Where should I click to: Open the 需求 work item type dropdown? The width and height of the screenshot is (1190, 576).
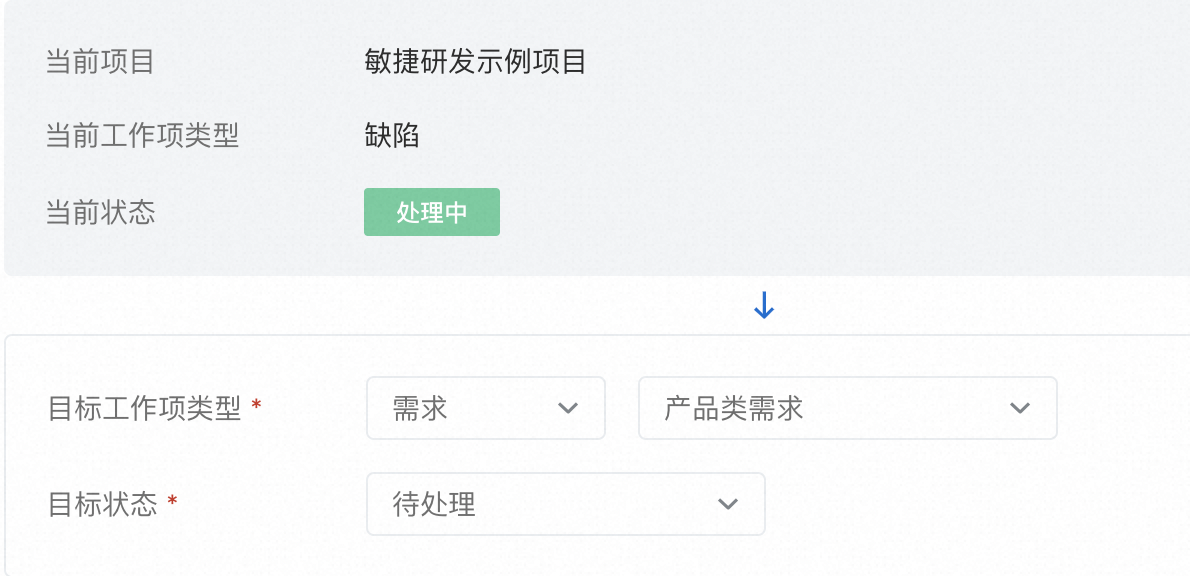point(485,408)
